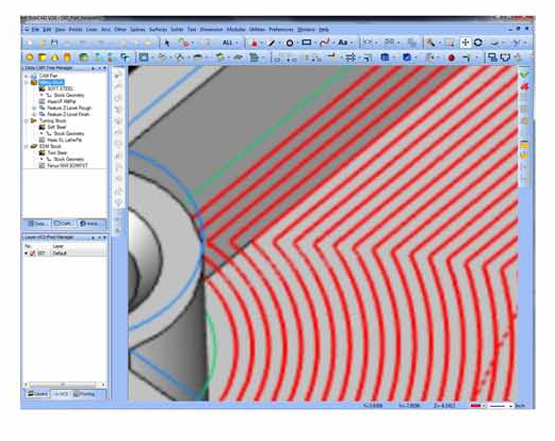Open the Edit menu
Viewport: 555px width, 441px height.
47,30
